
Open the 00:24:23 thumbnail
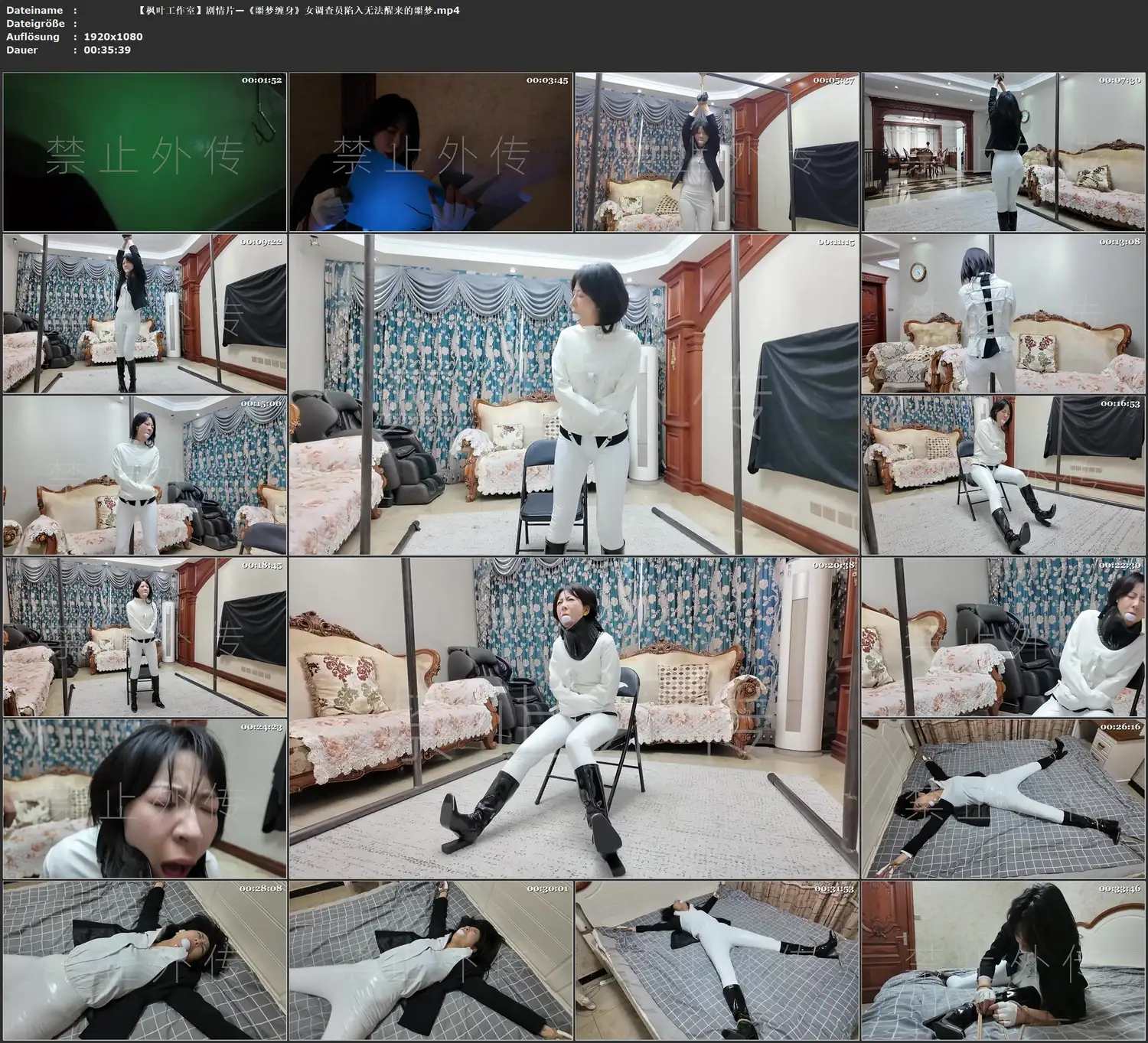[x=145, y=798]
